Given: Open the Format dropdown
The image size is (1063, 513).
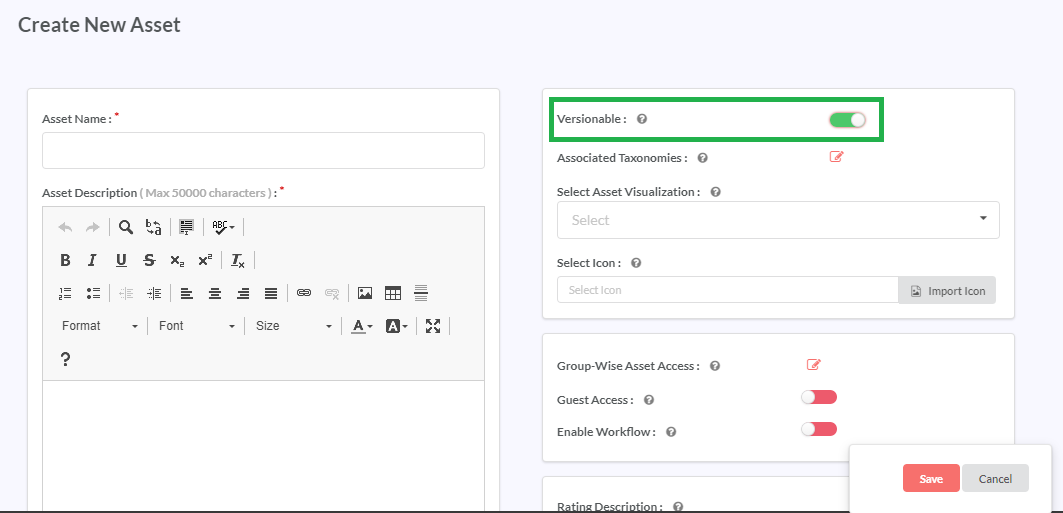Looking at the screenshot, I should pos(100,326).
